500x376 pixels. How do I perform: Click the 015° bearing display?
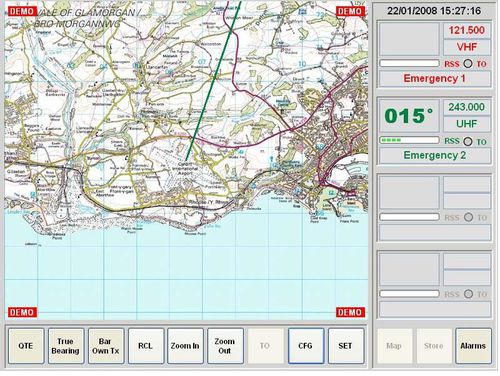tap(409, 116)
